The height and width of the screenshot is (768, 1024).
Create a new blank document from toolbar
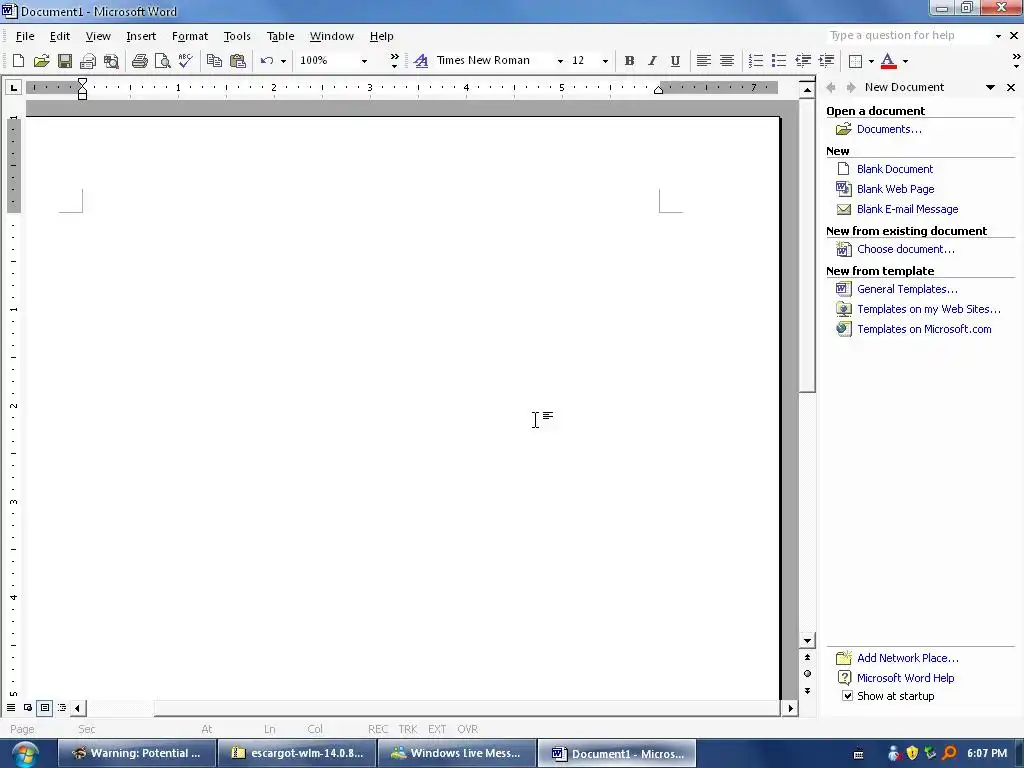click(x=18, y=61)
